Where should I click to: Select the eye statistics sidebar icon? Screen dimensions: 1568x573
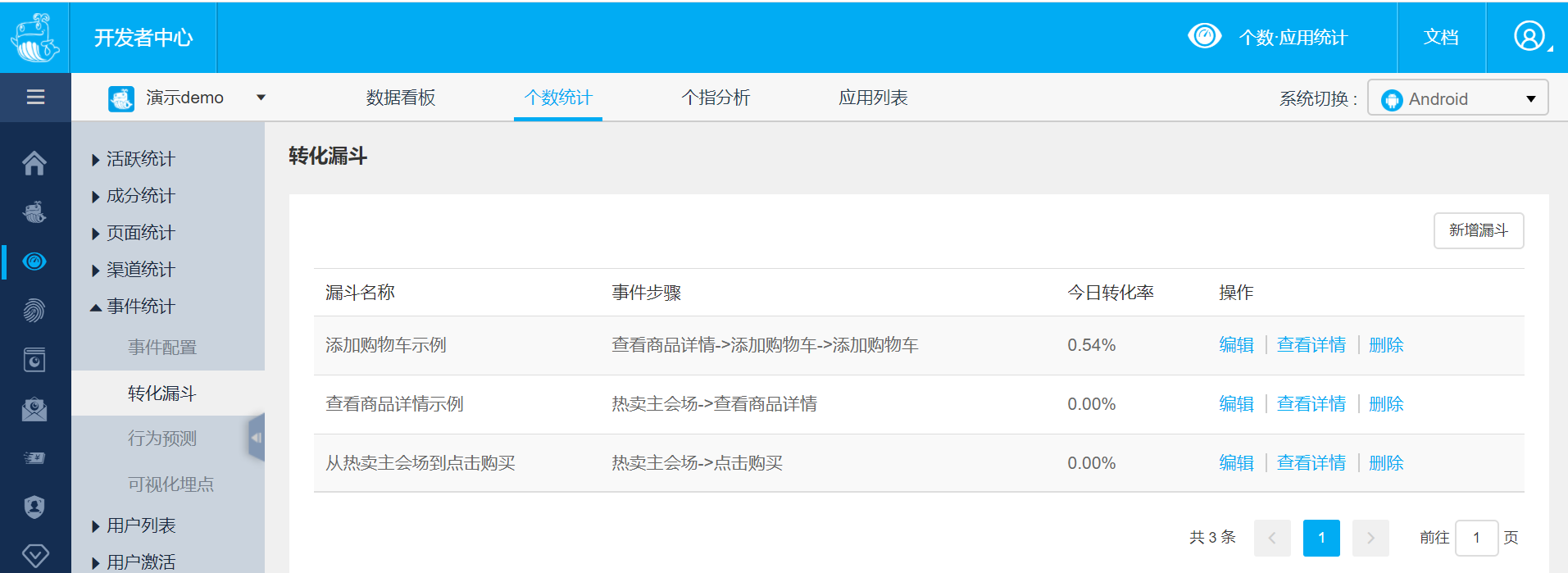click(x=34, y=261)
